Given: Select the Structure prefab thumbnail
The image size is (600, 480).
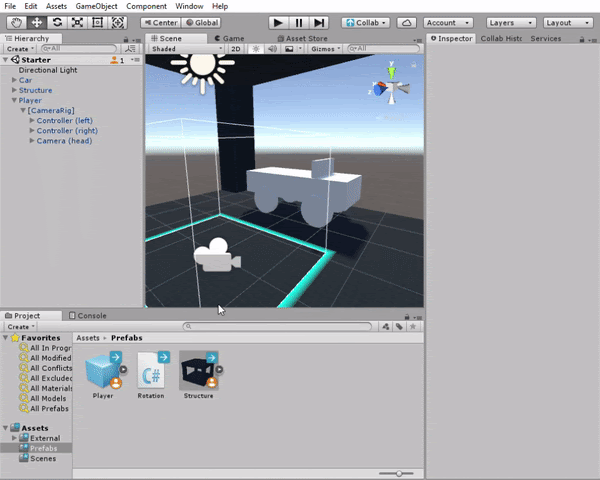Looking at the screenshot, I should (x=199, y=371).
